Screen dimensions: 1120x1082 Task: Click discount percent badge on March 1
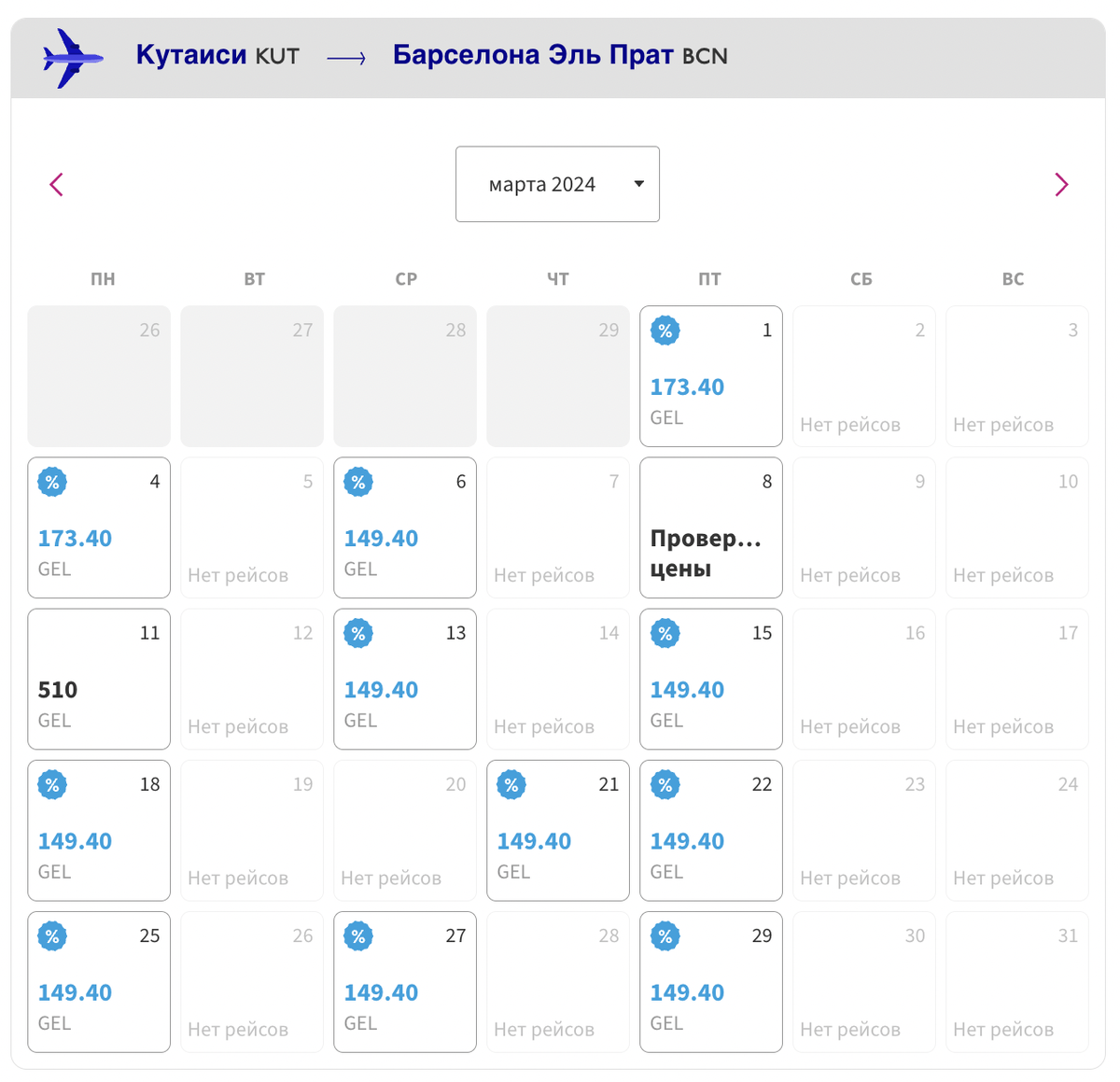click(x=665, y=330)
